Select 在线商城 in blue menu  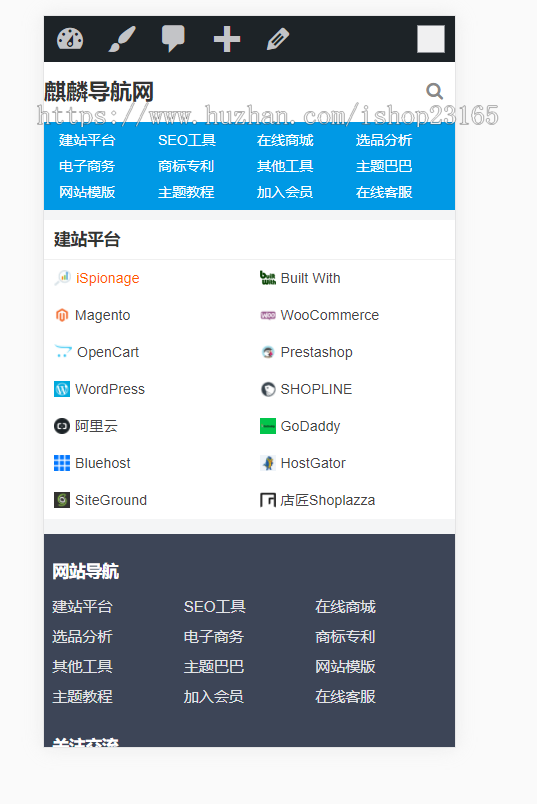click(x=285, y=140)
